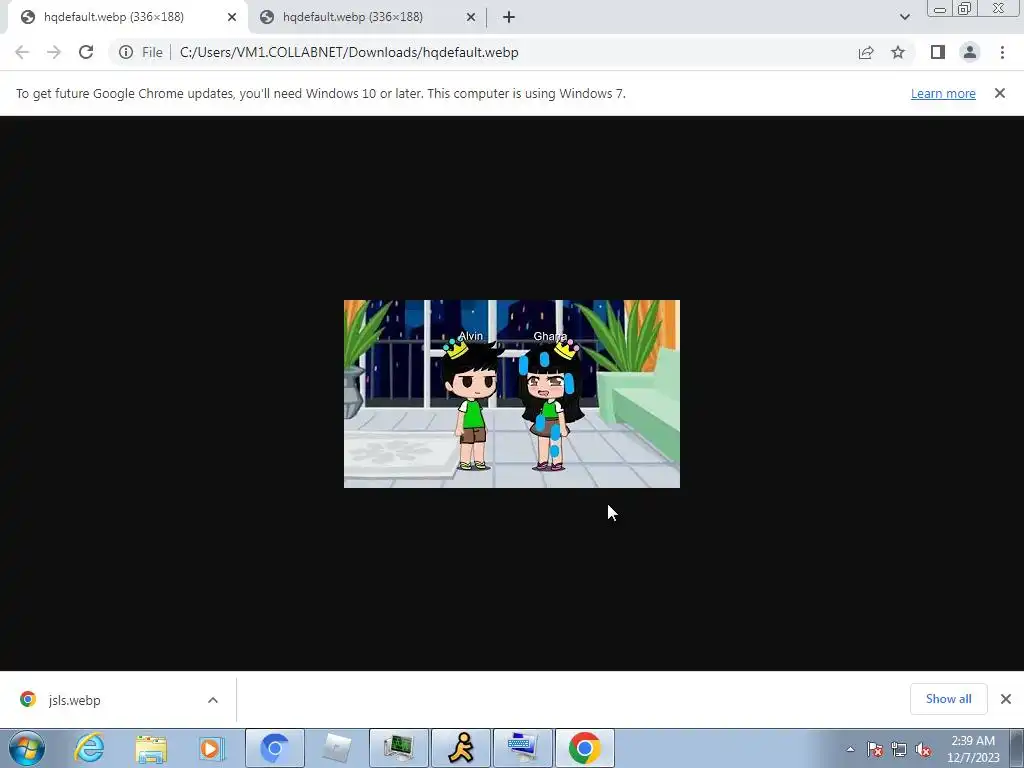View site information icon beside File
The width and height of the screenshot is (1024, 768).
[125, 52]
